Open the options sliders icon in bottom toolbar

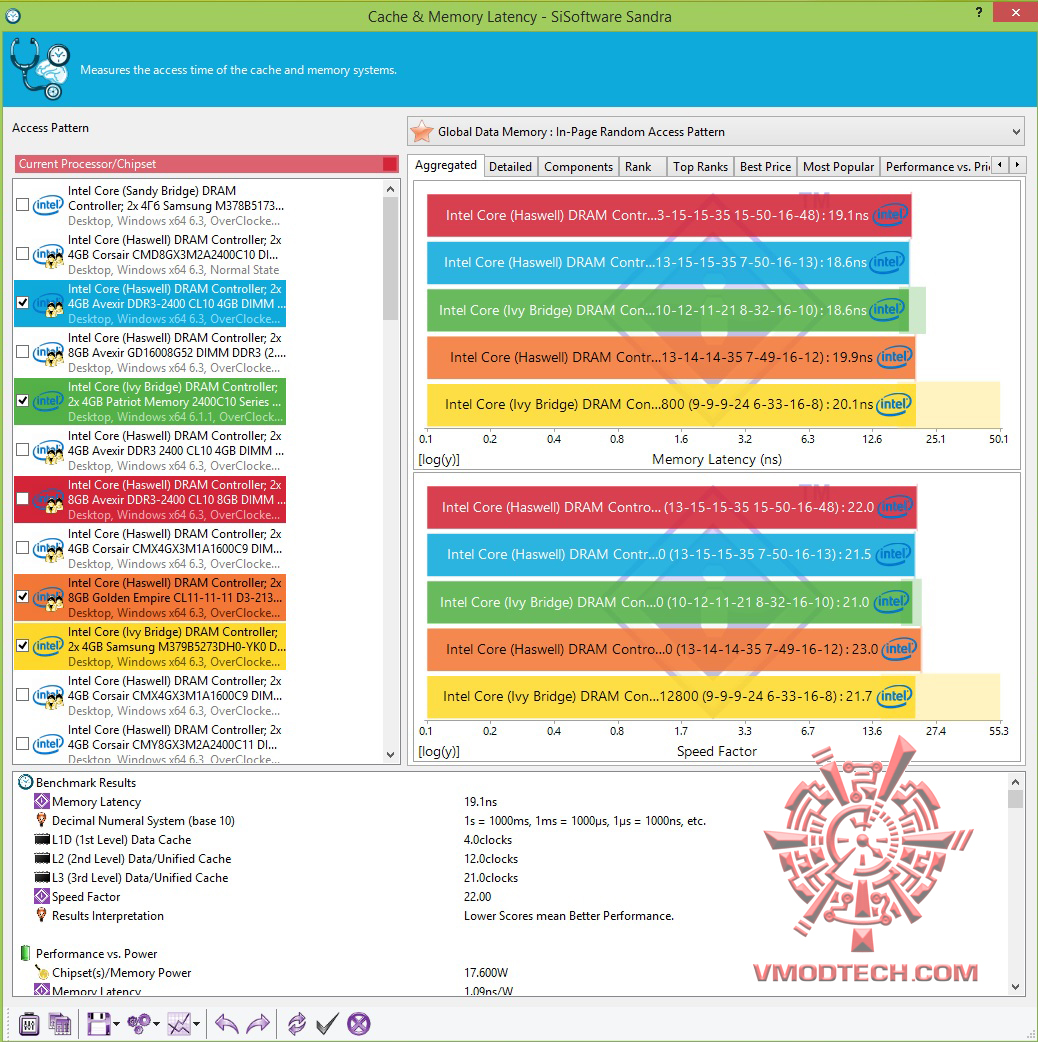pos(29,1024)
